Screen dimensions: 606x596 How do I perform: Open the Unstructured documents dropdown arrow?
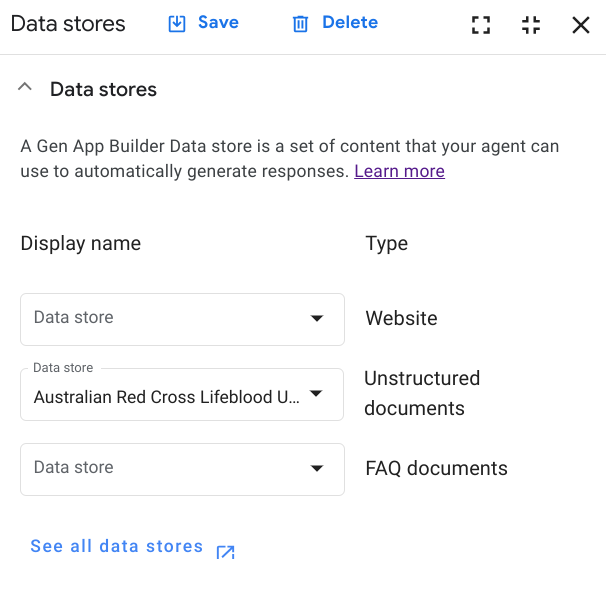[317, 394]
